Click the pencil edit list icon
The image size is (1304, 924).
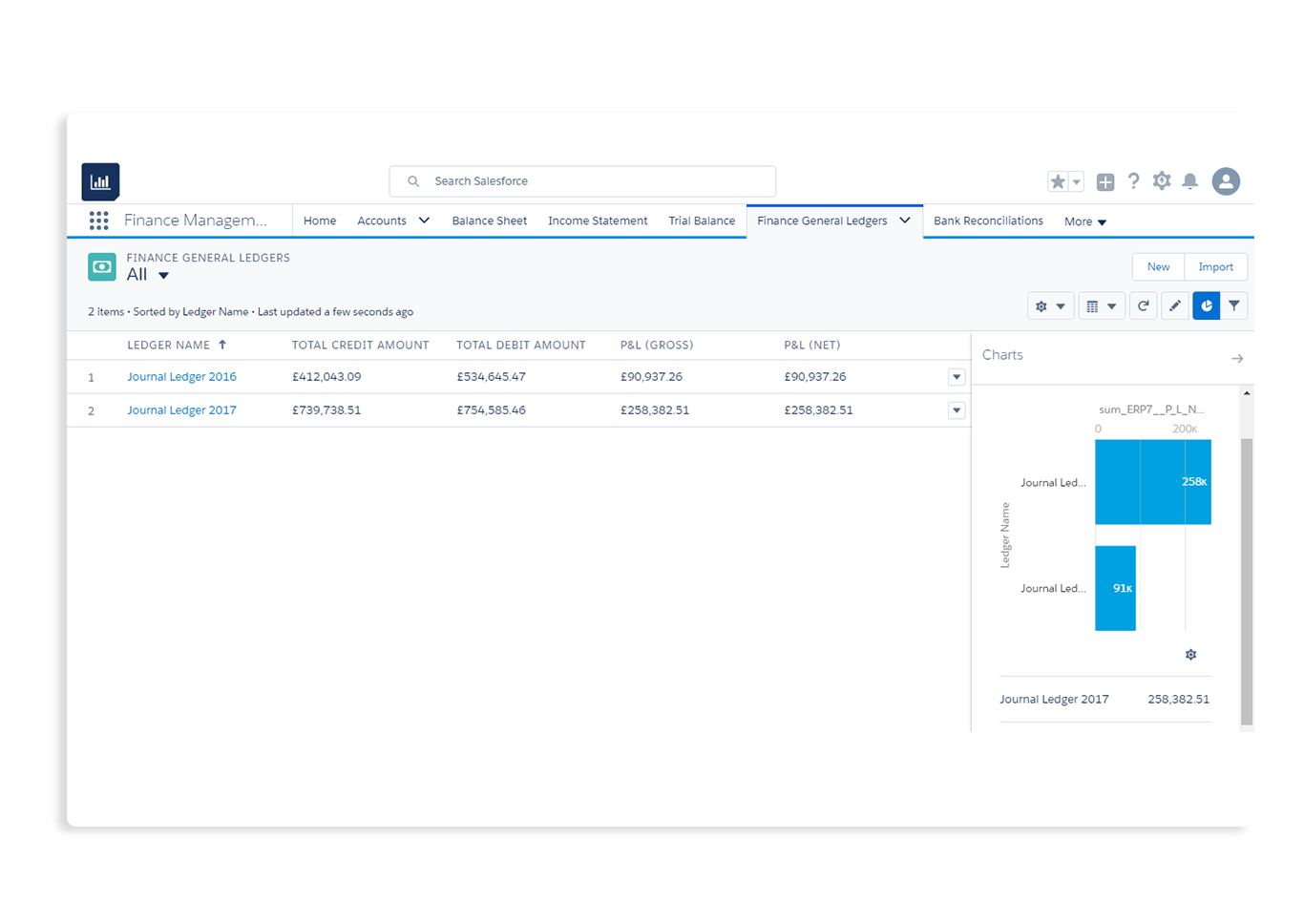point(1175,306)
